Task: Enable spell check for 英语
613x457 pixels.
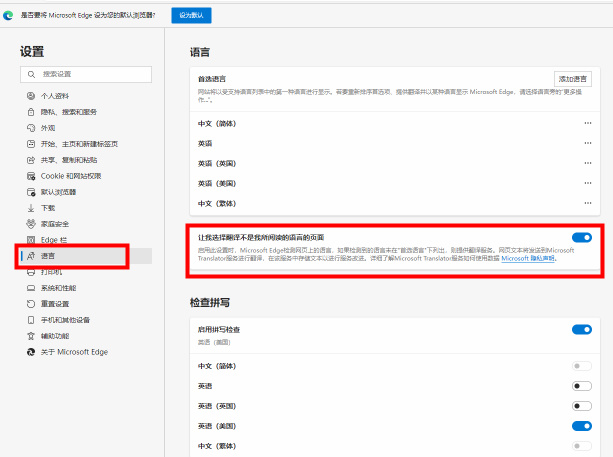Action: pos(582,386)
